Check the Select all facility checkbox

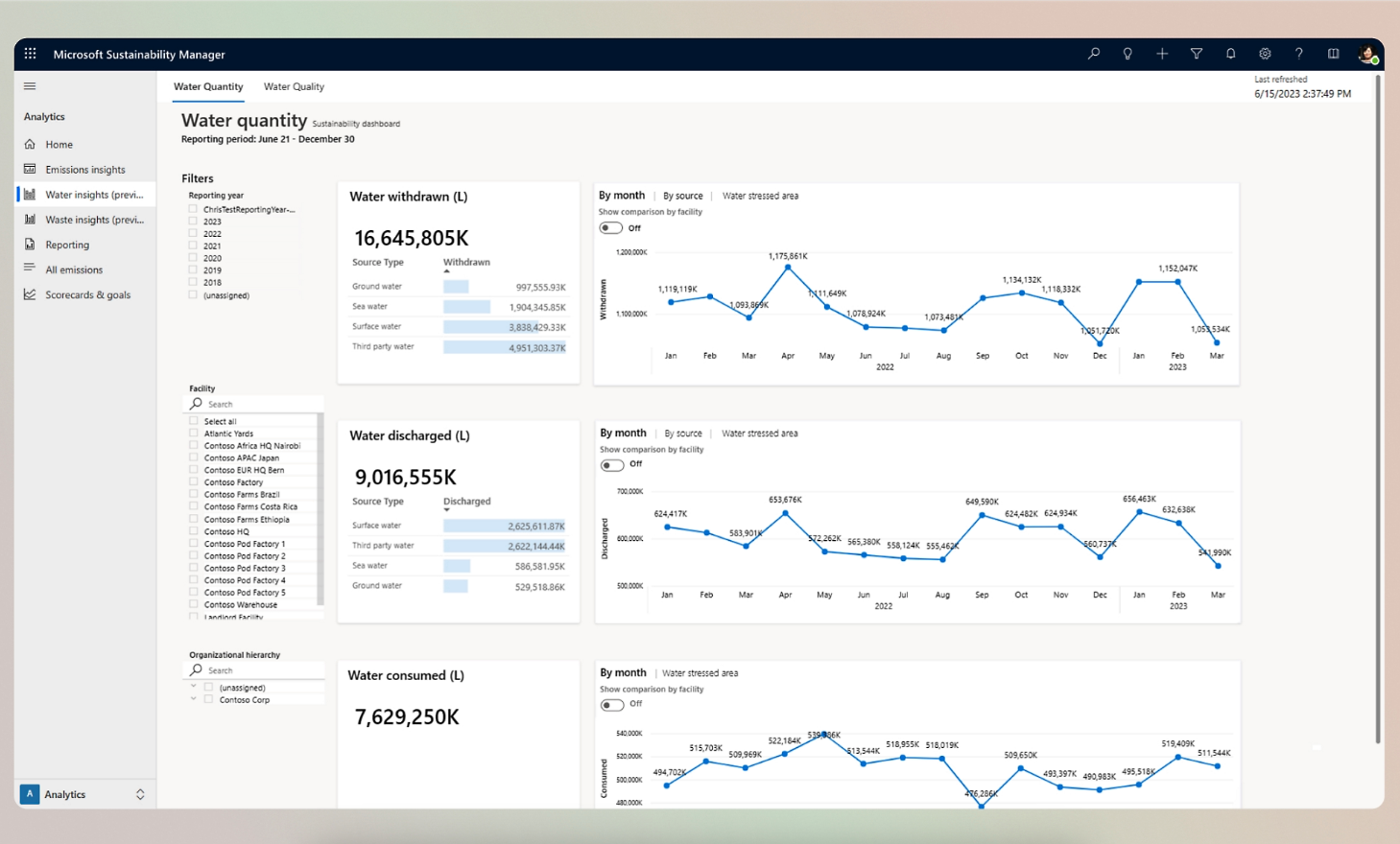pyautogui.click(x=194, y=421)
